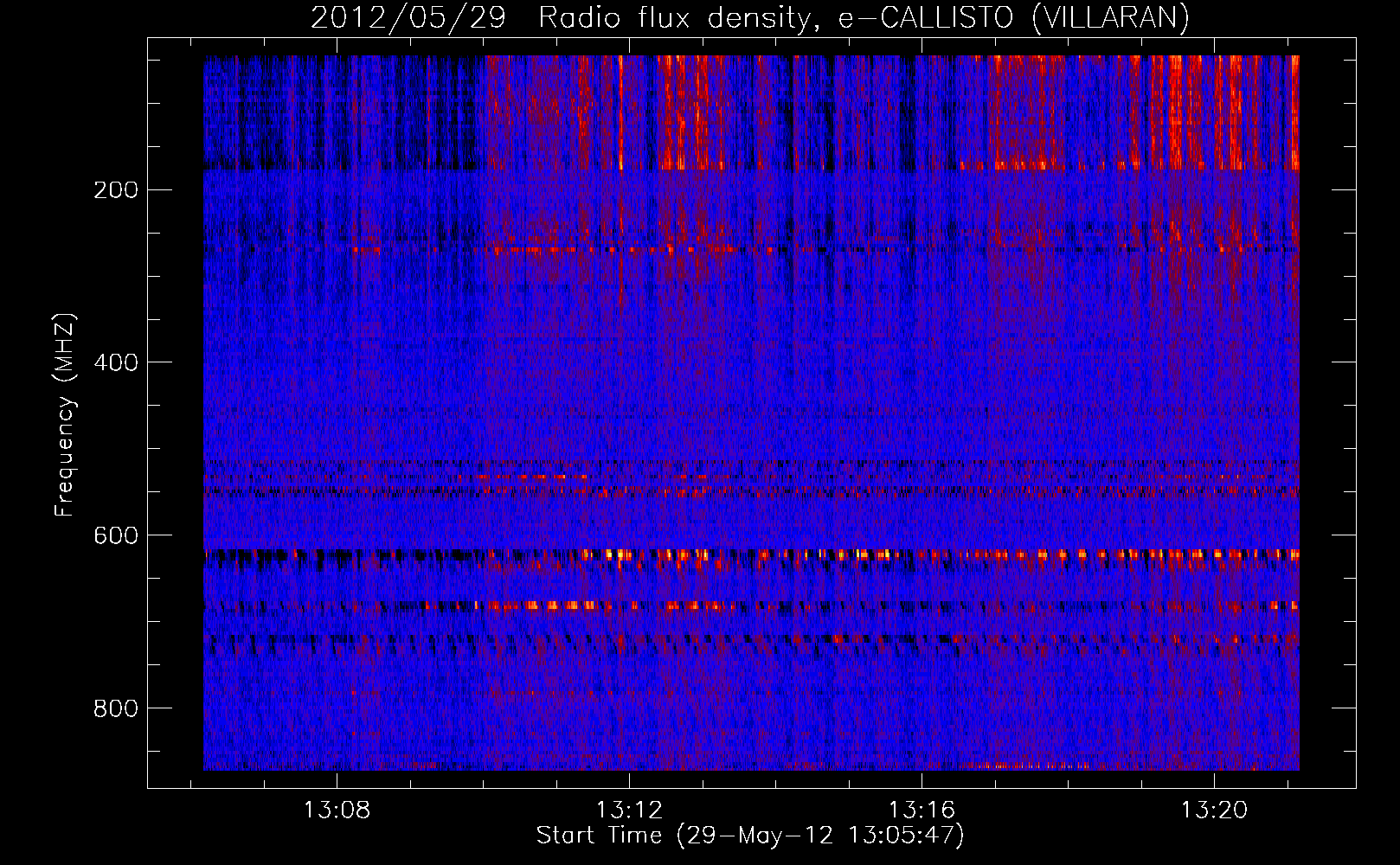Click the 600 frequency tick label
Viewport: 1400px width, 865px height.
pyautogui.click(x=116, y=536)
